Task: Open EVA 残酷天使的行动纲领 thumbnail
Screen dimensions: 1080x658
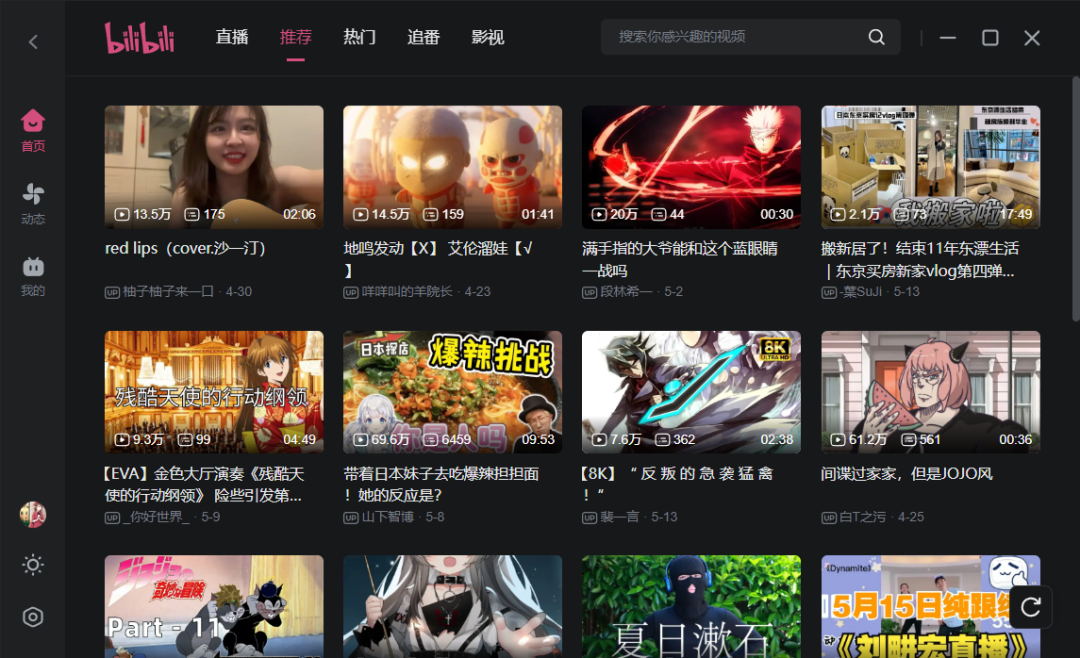Action: coord(214,392)
